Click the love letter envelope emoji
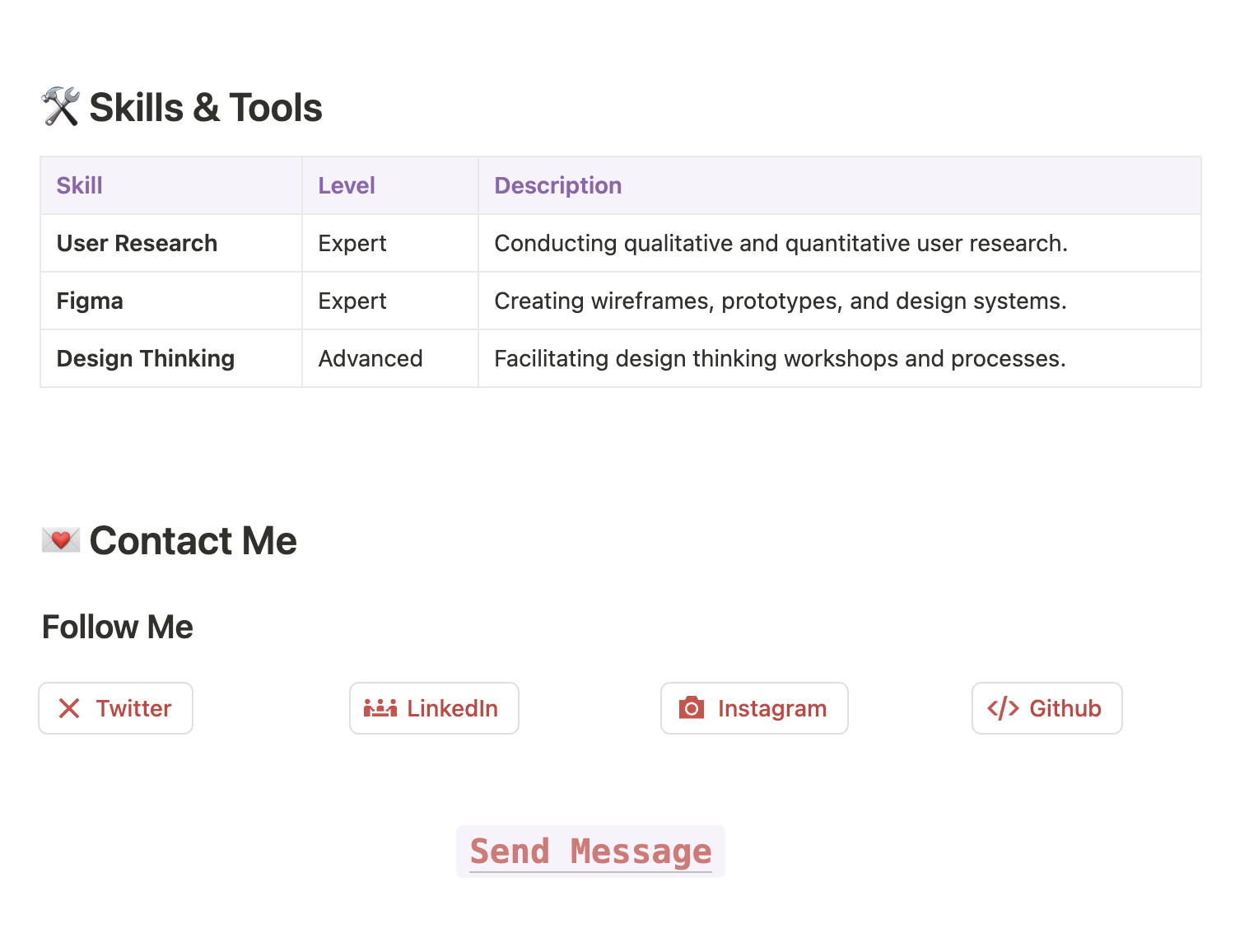Image resolution: width=1235 pixels, height=952 pixels. tap(61, 541)
